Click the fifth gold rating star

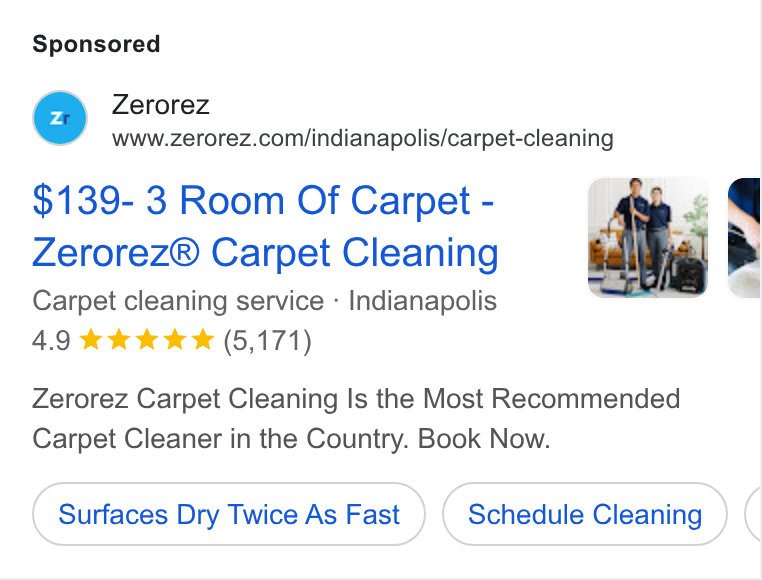point(203,339)
